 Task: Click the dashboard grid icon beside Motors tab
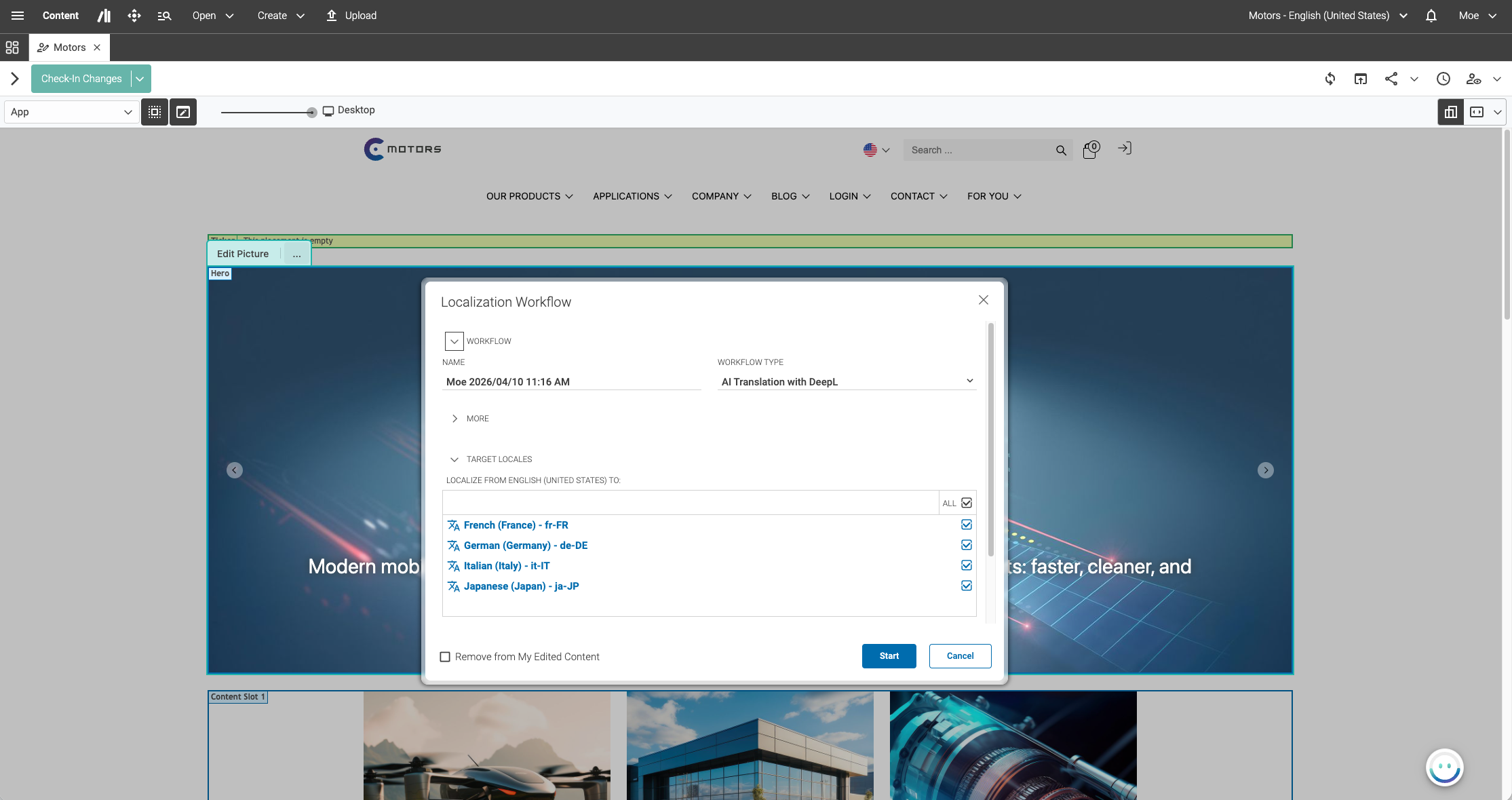[x=12, y=47]
